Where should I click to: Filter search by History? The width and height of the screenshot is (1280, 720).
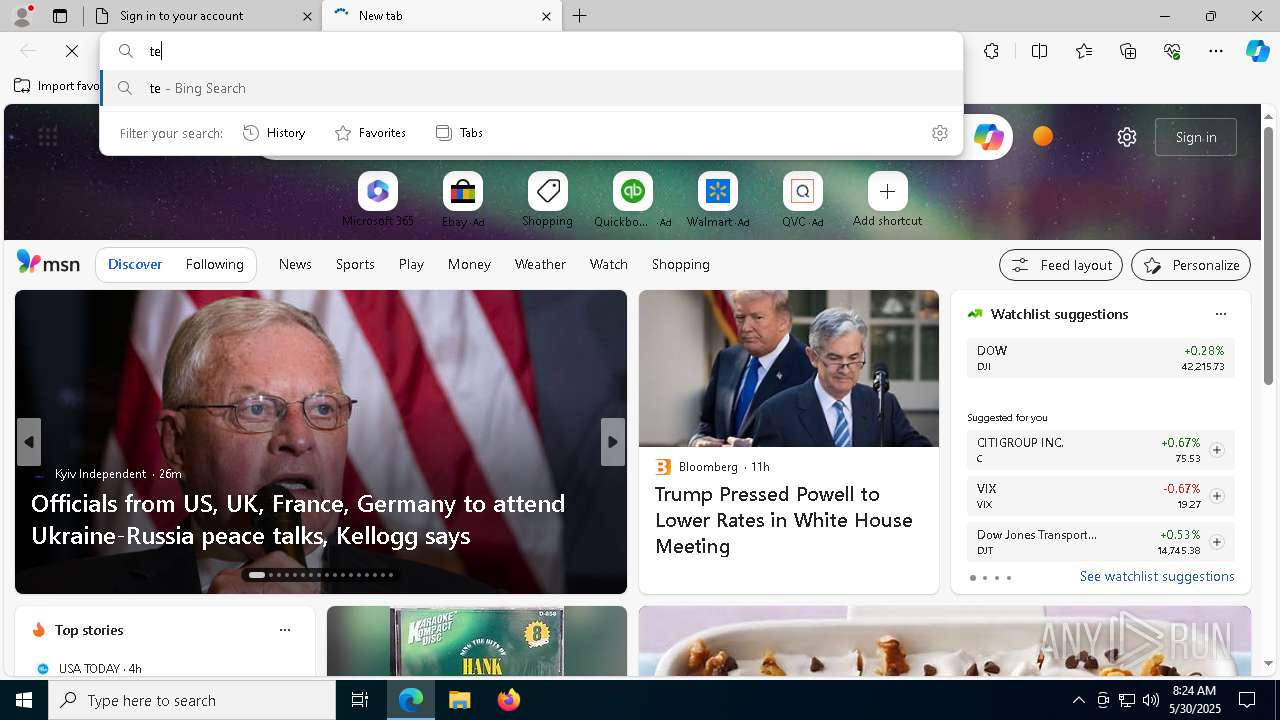click(274, 133)
